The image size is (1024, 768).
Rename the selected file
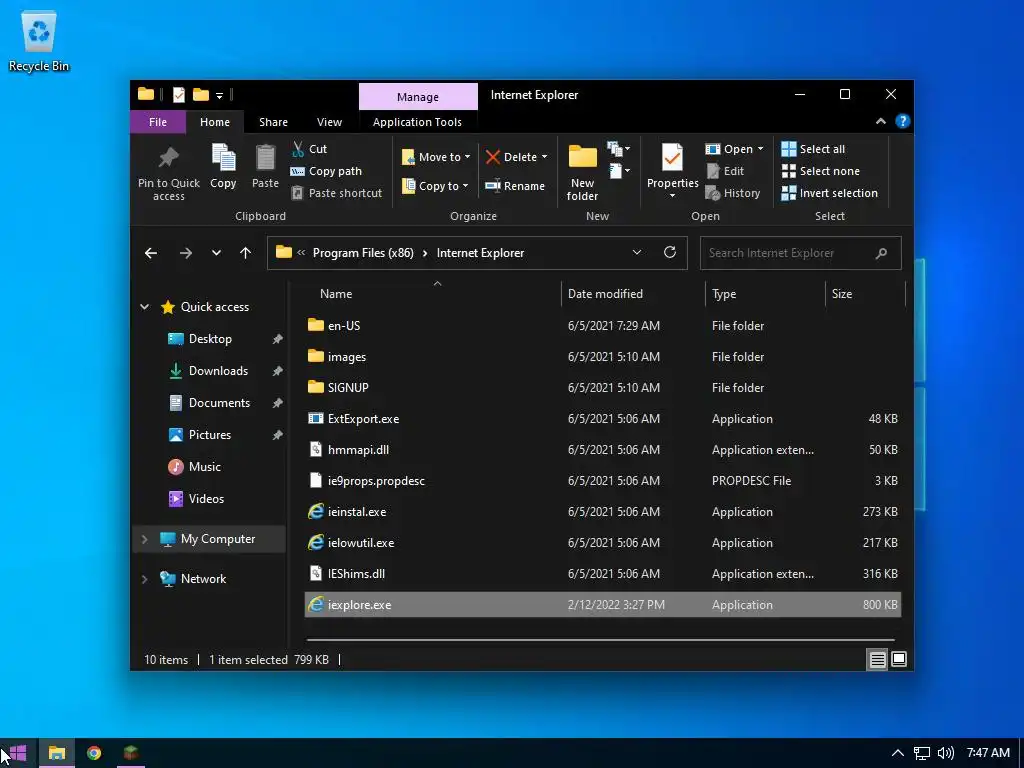pyautogui.click(x=515, y=186)
